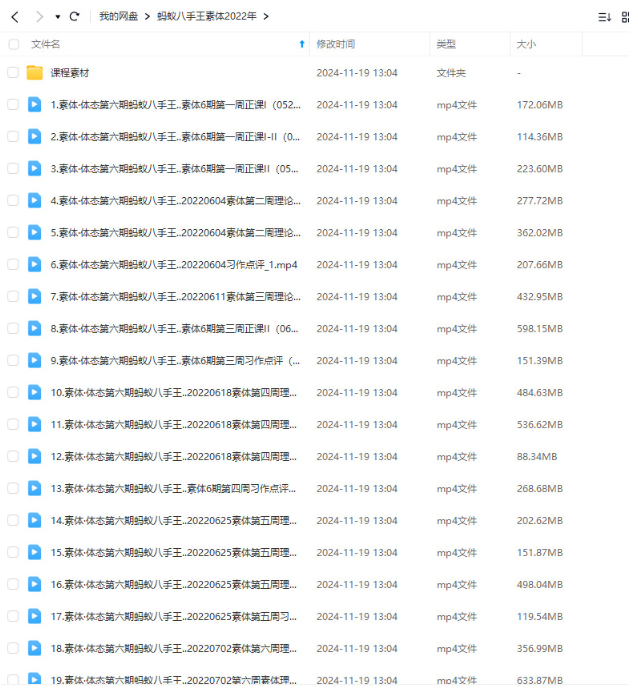Go forward with the right arrow
Viewport: 638px width, 691px height.
click(40, 17)
